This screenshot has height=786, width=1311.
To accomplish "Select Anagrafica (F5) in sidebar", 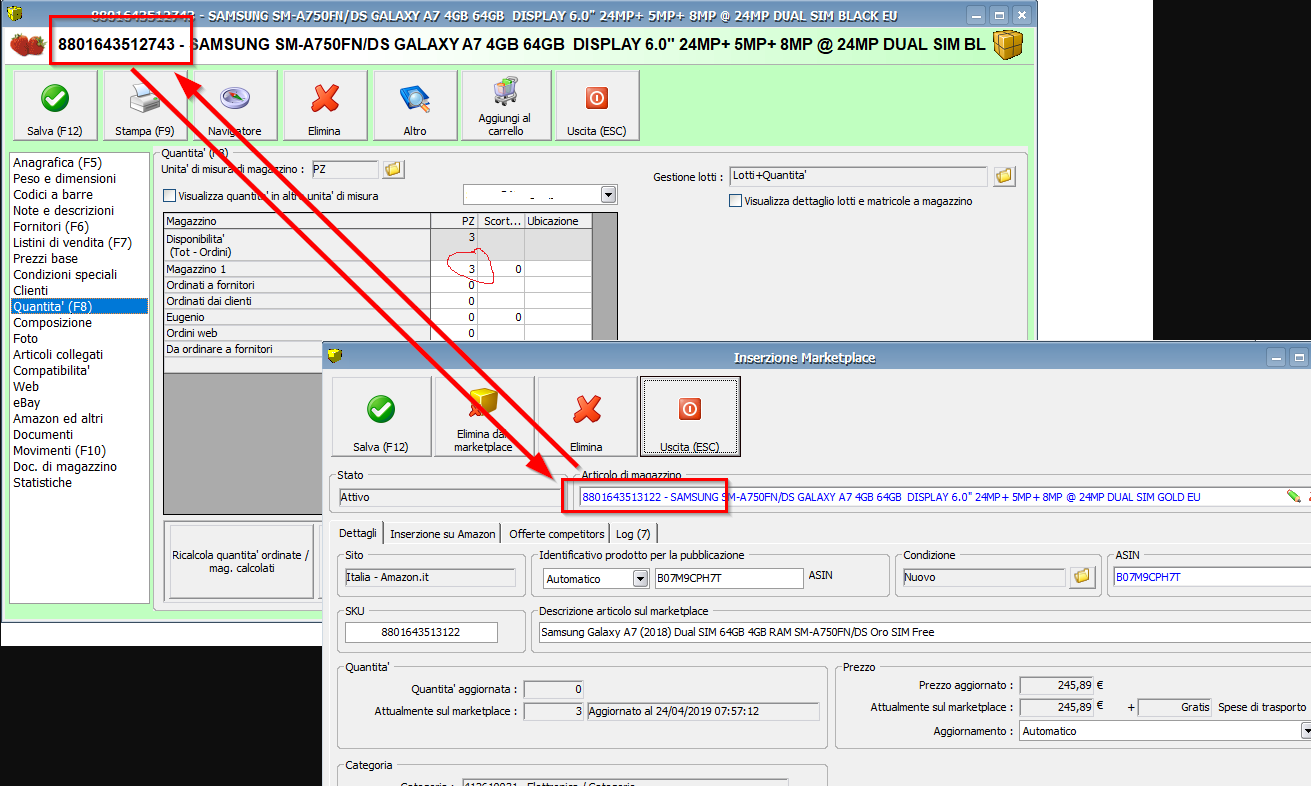I will (57, 162).
